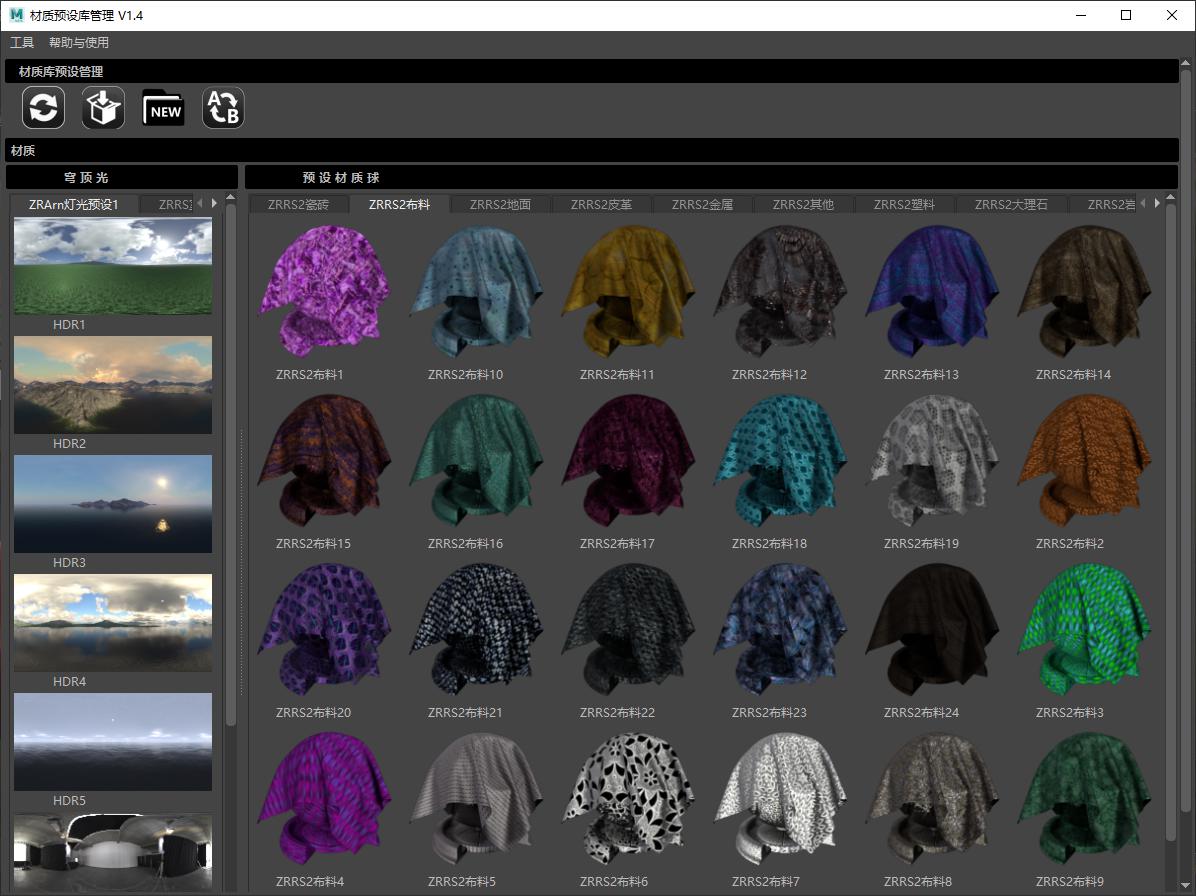Screen dimensions: 1196x896
Task: Click the box package icon
Action: [103, 108]
